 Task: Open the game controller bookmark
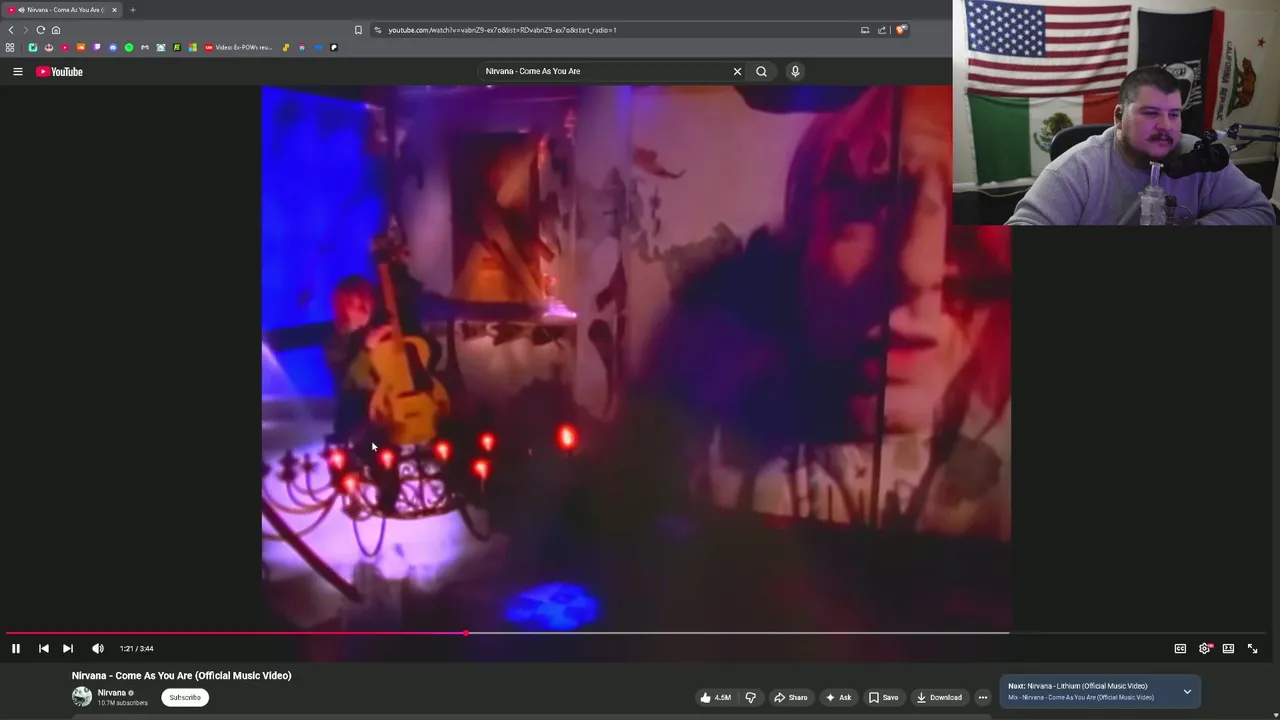click(145, 47)
